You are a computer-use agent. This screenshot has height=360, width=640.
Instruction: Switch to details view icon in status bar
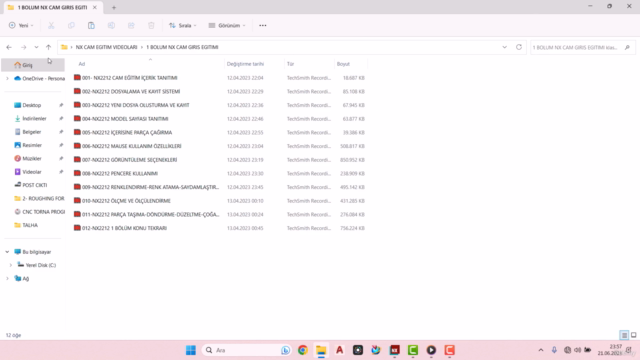(624, 335)
